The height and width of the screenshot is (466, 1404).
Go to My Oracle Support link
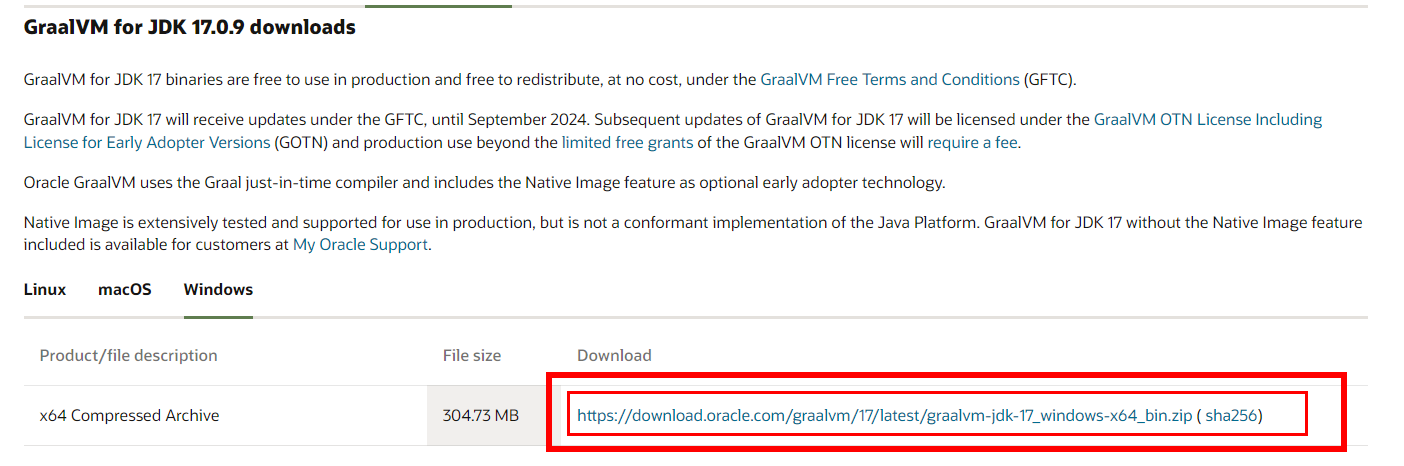pyautogui.click(x=360, y=244)
